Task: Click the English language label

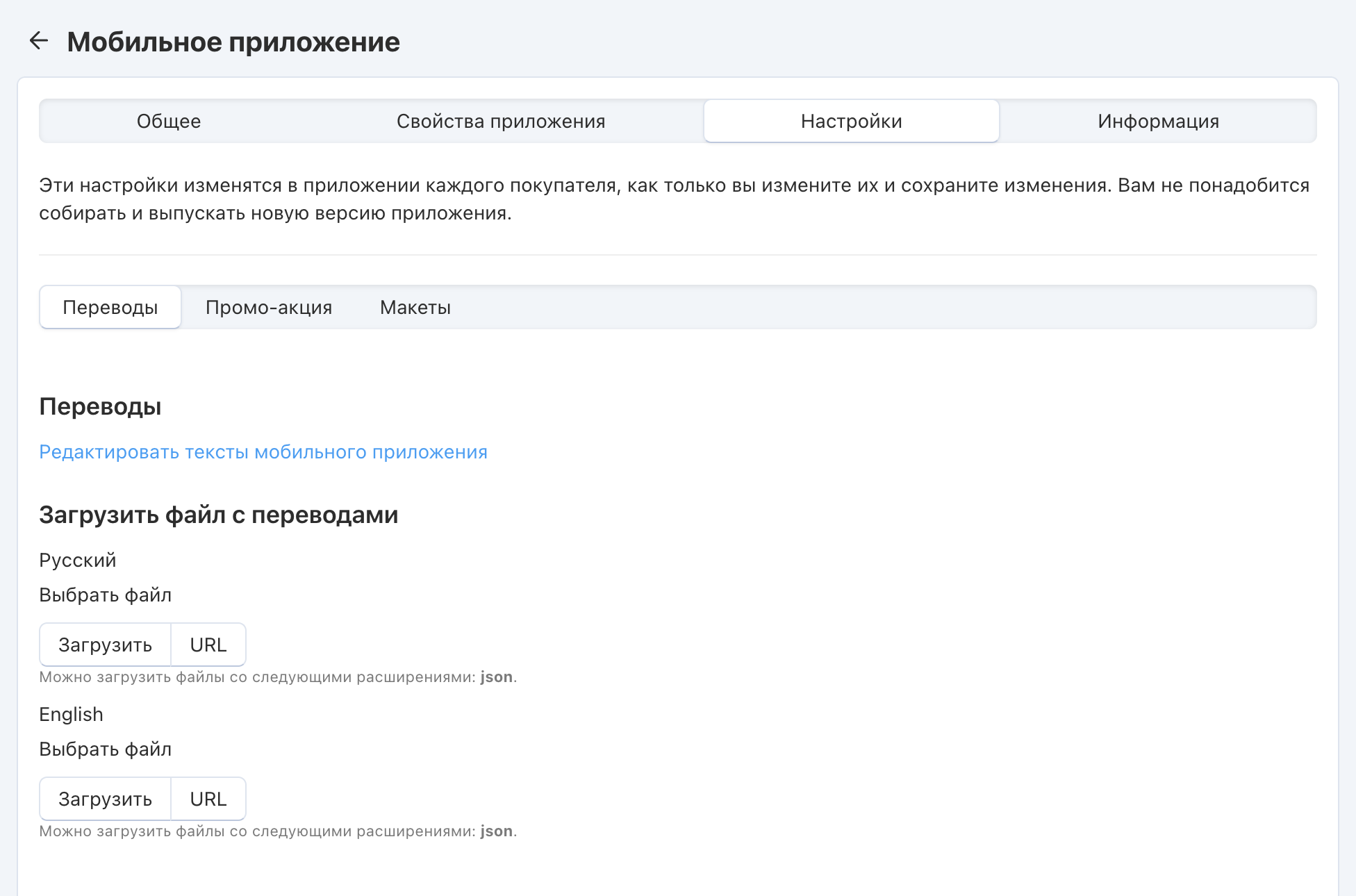Action: (71, 715)
